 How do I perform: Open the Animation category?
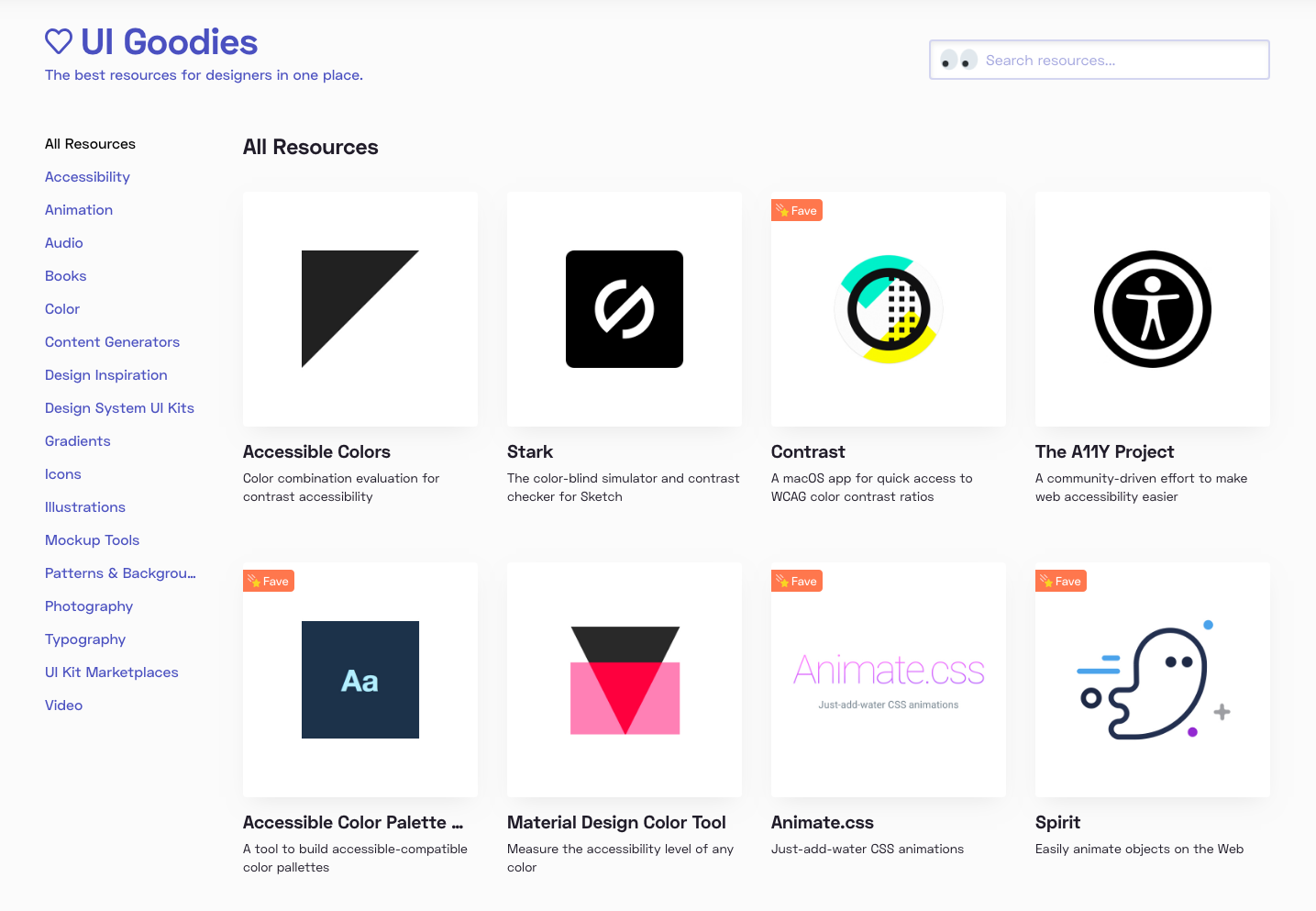pos(79,210)
